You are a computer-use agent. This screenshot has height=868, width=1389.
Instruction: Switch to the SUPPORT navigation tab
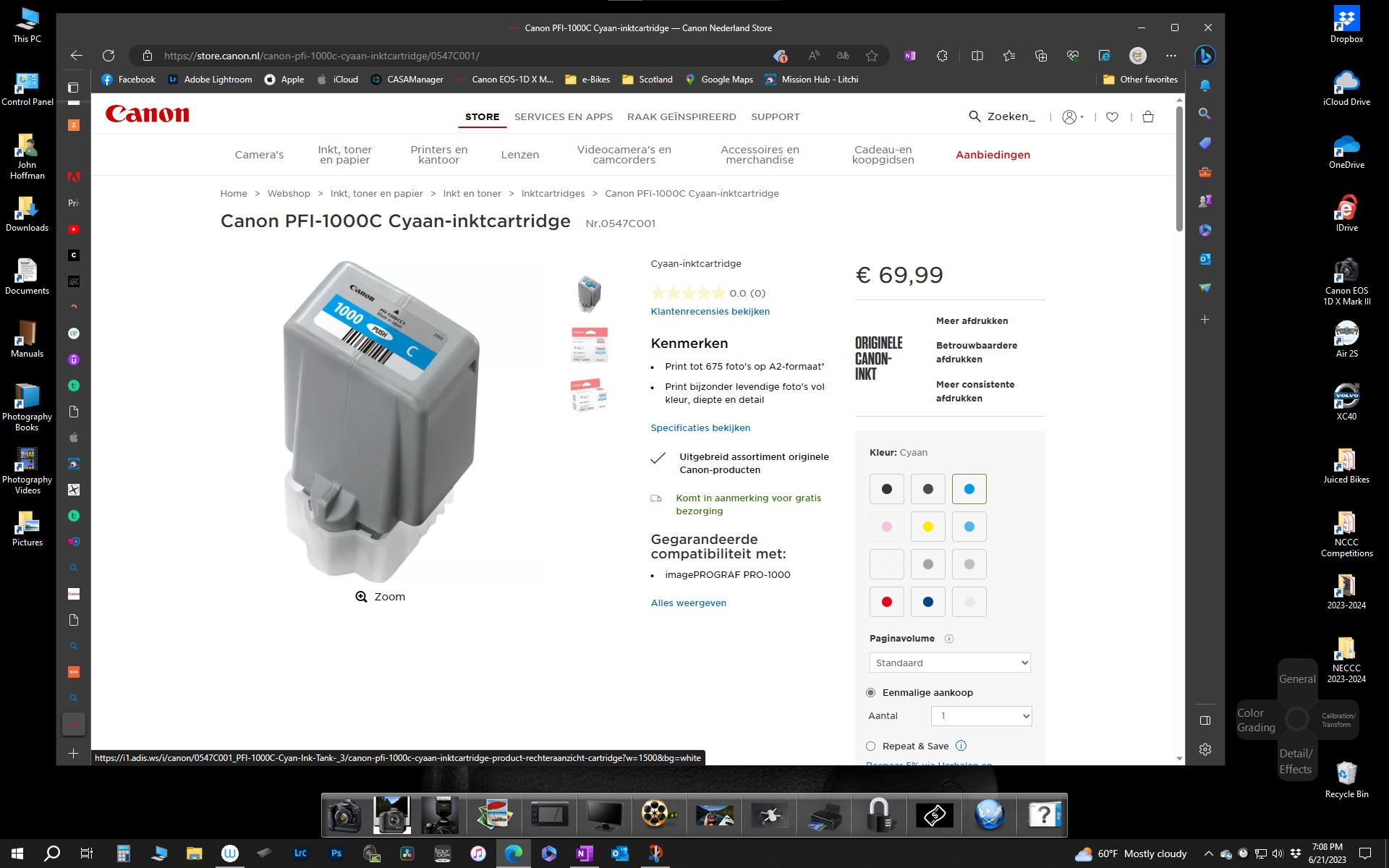[776, 116]
